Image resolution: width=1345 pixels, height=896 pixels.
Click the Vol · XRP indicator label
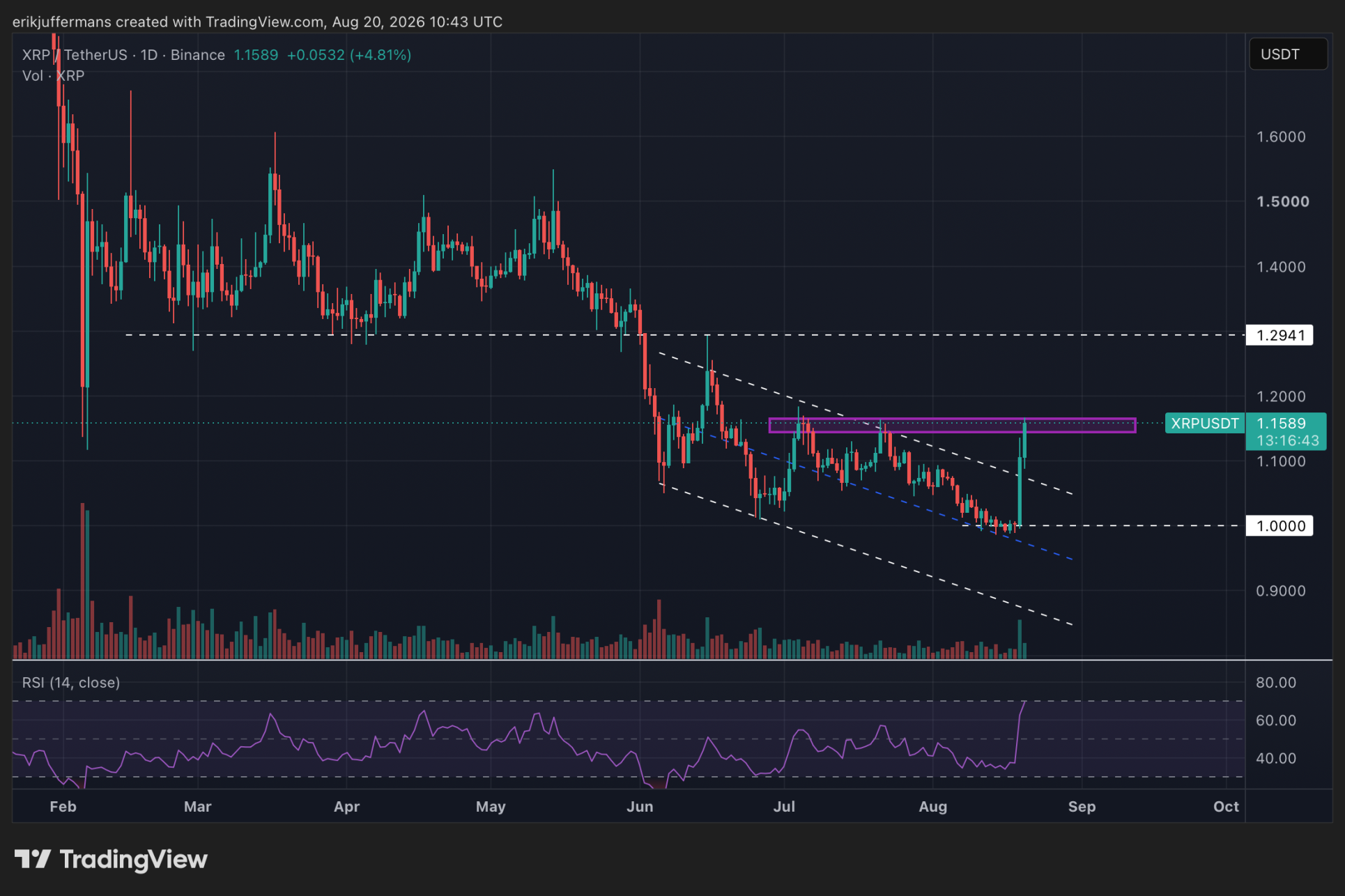53,76
